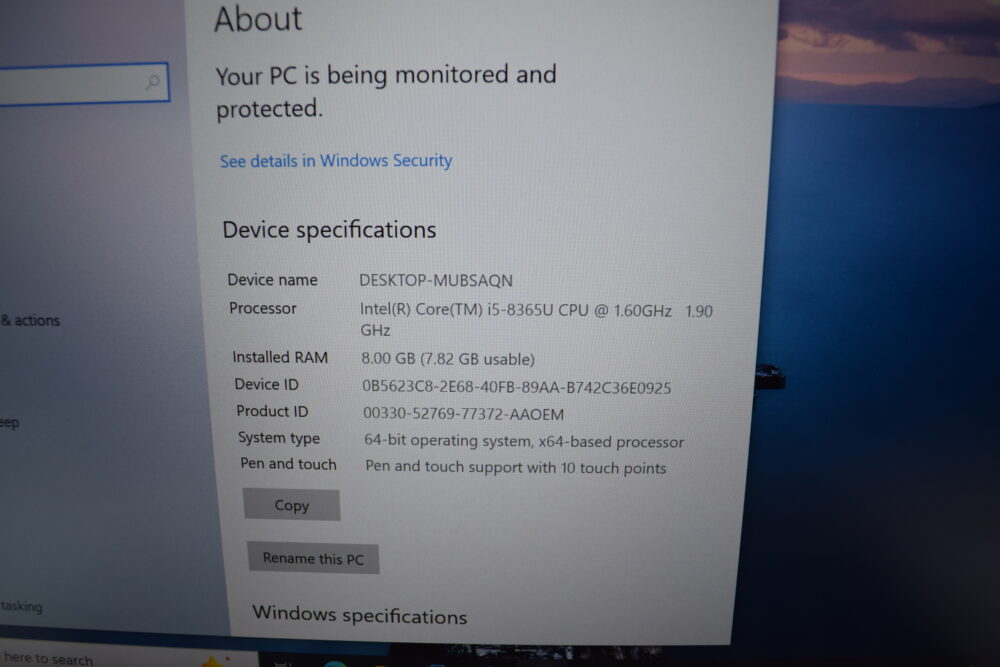Click the Device ID value

[x=517, y=388]
